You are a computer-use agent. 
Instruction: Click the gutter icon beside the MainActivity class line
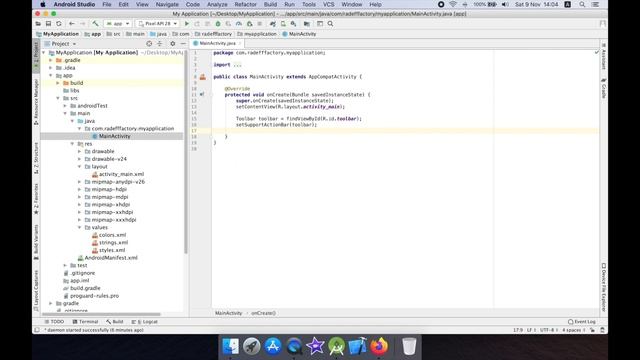[202, 77]
